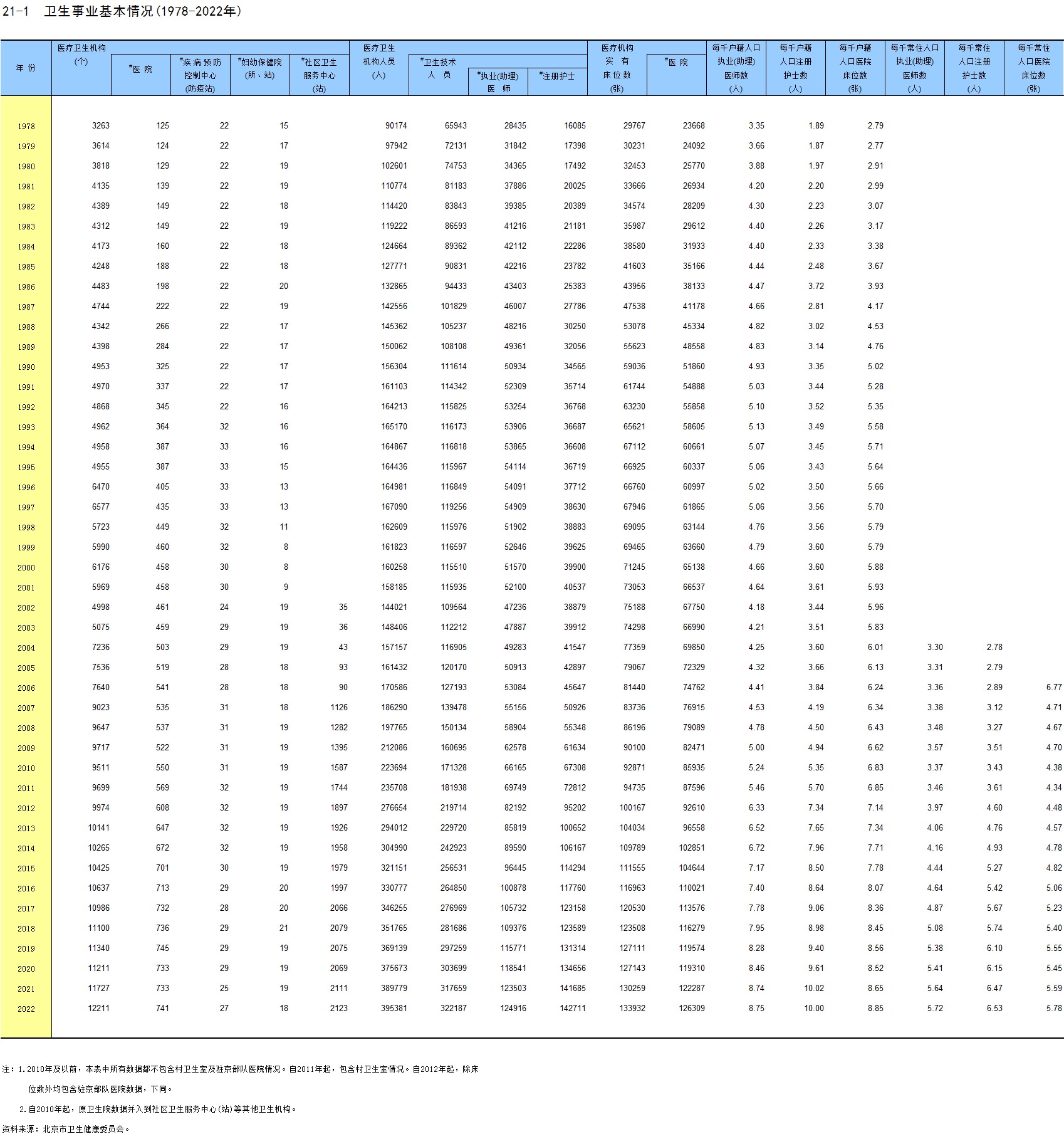Click the 疾病预防控制中心 (防疫站) column header
This screenshot has height=1139, width=1064.
(201, 75)
